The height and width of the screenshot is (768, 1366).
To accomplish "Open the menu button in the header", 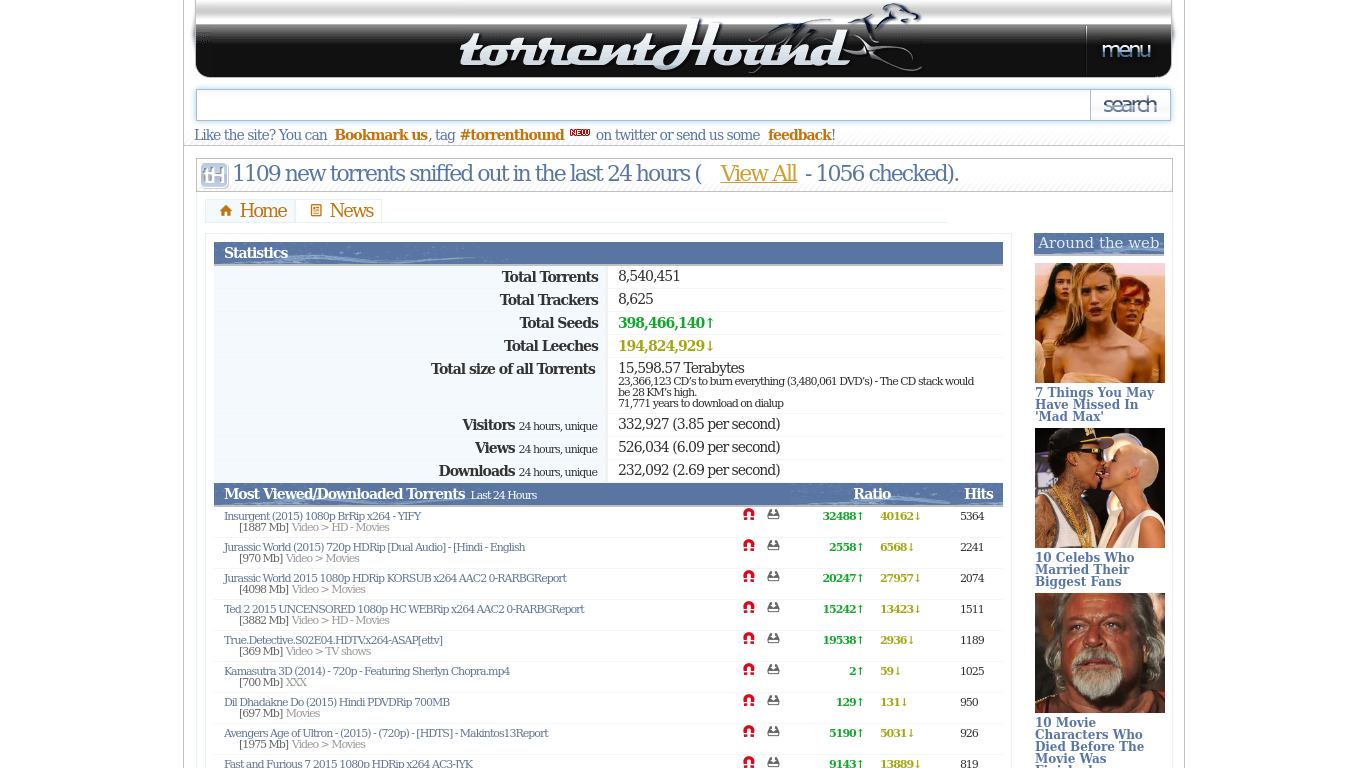I will tap(1127, 50).
